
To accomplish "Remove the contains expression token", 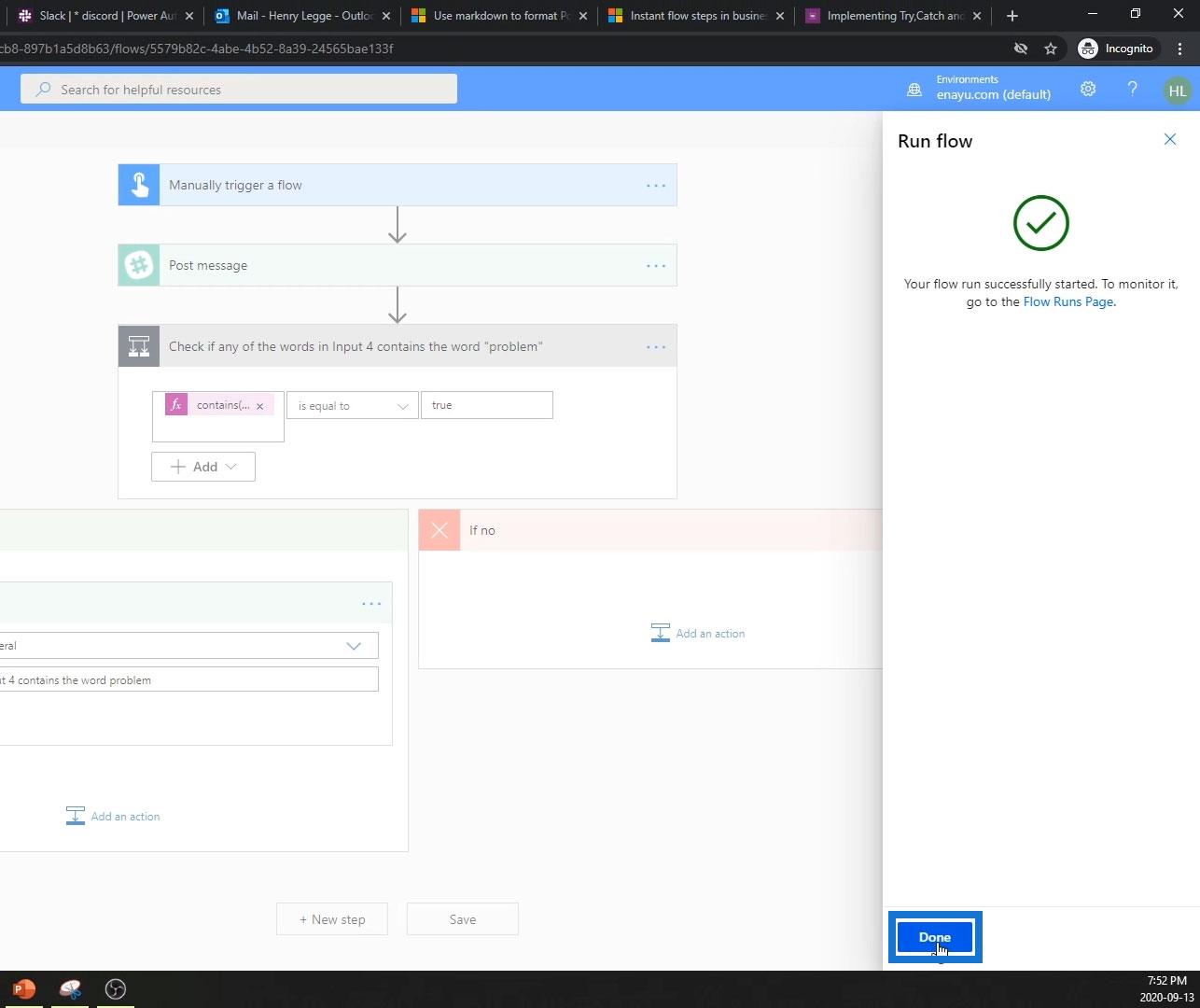I will coord(259,406).
